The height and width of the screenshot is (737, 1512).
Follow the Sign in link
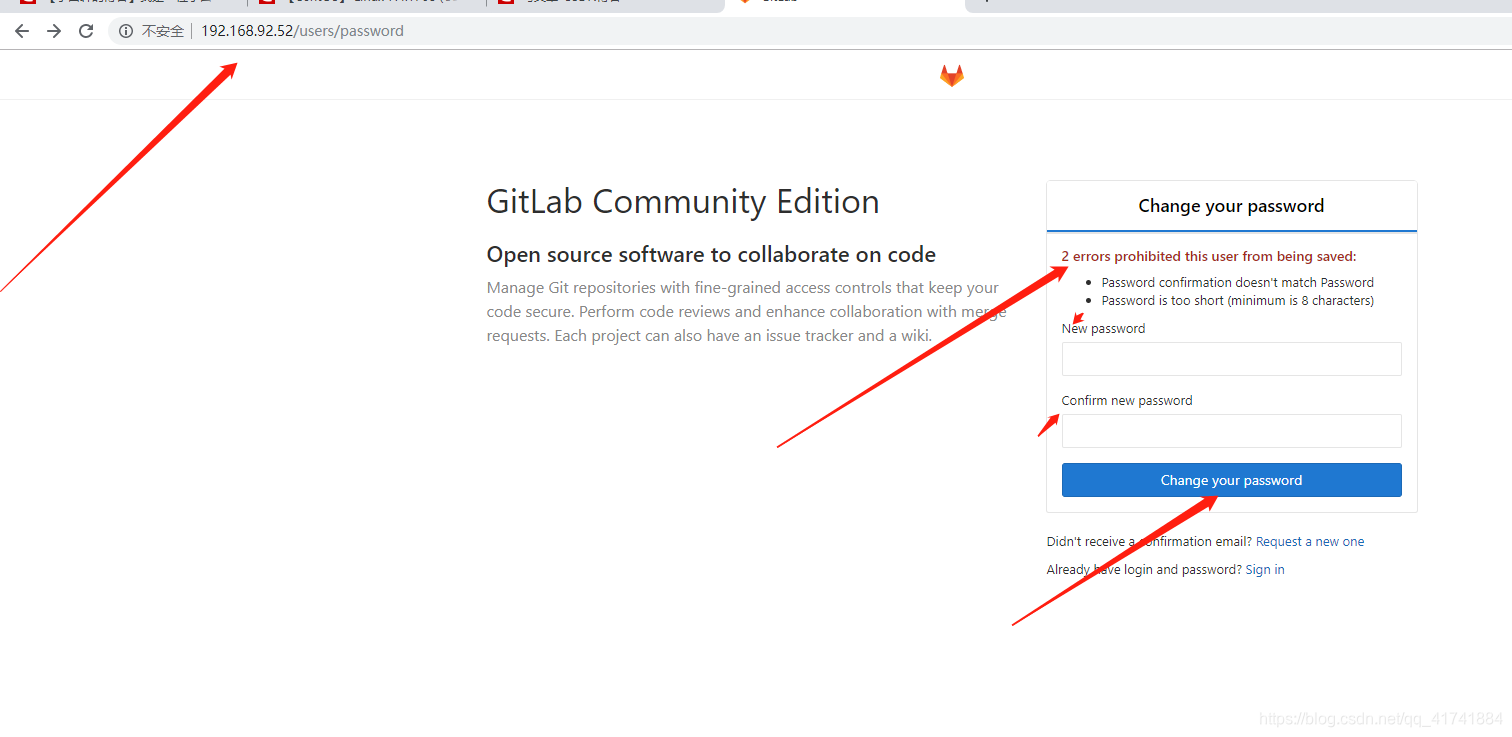1265,569
